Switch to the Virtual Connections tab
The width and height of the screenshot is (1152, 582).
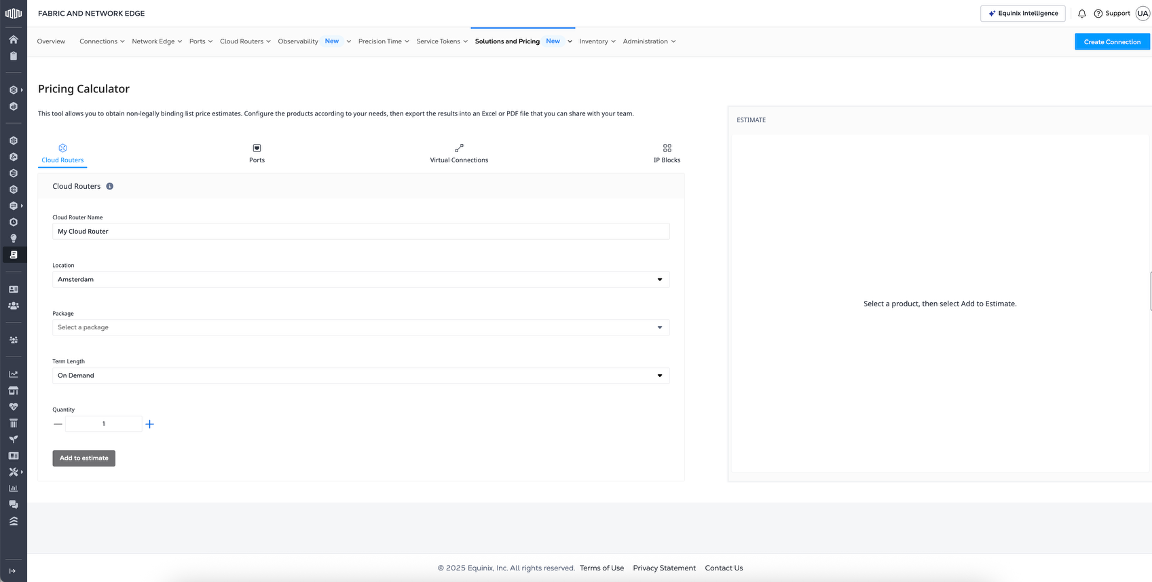(x=459, y=153)
